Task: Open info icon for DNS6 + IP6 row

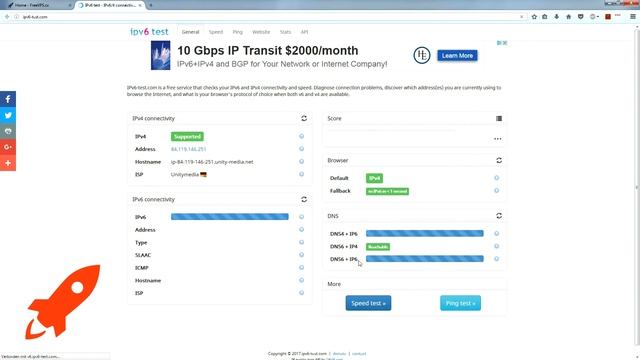Action: [497, 259]
